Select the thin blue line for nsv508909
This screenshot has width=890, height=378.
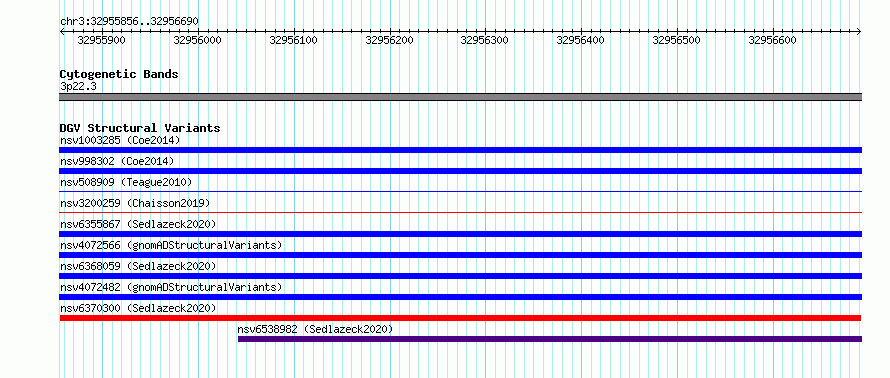[x=461, y=192]
